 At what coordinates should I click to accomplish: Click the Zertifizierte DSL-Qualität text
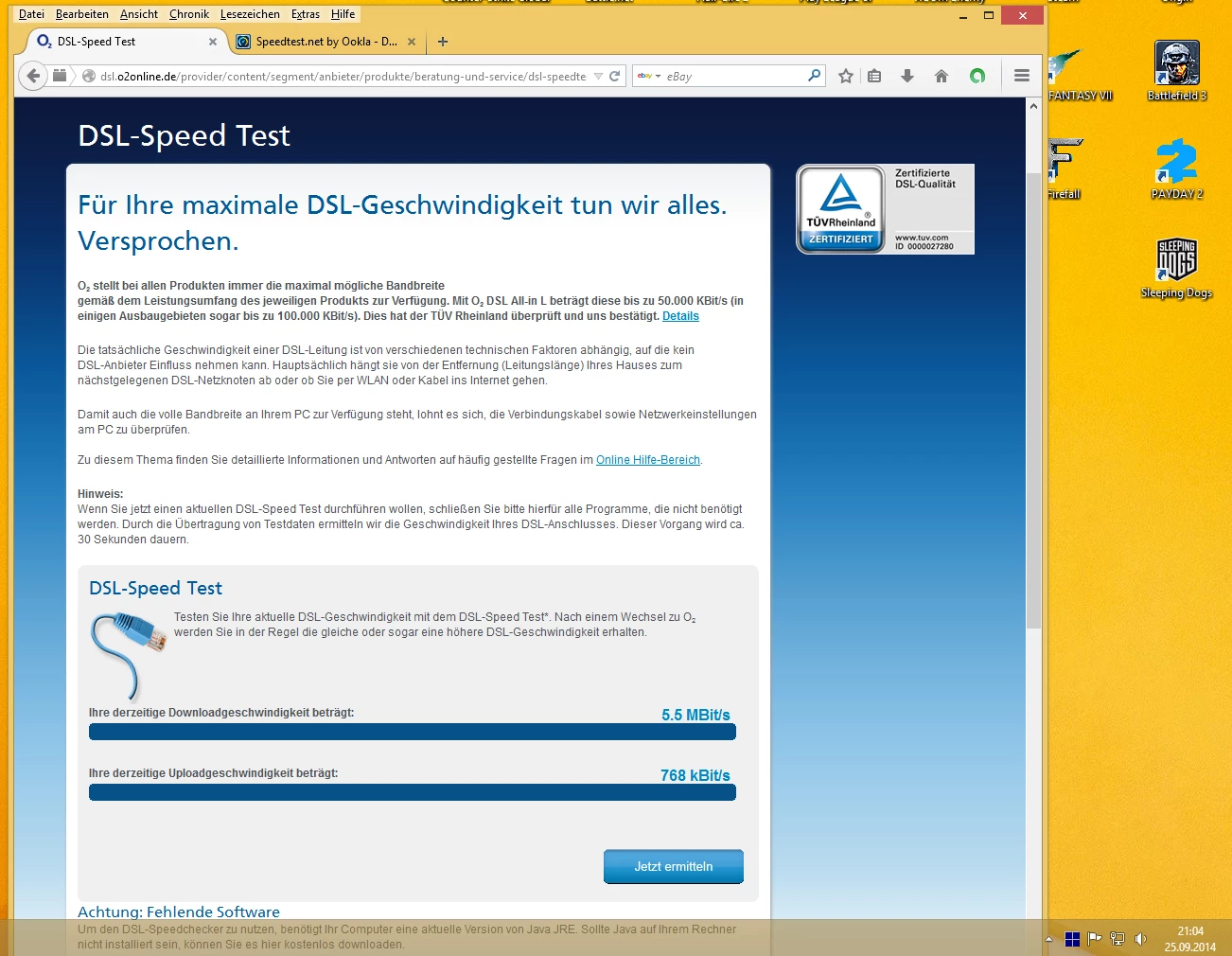point(925,179)
